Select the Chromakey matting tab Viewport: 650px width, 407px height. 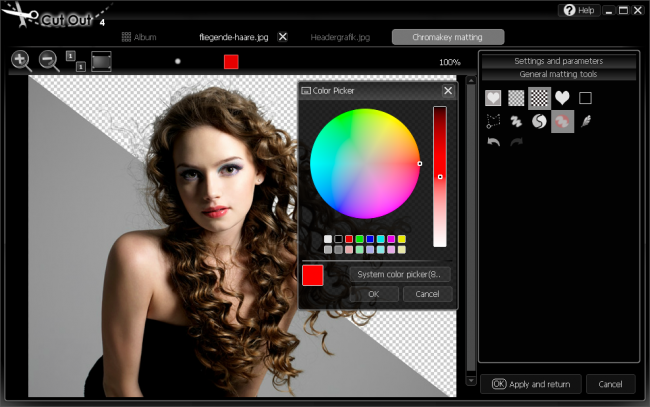click(x=448, y=37)
